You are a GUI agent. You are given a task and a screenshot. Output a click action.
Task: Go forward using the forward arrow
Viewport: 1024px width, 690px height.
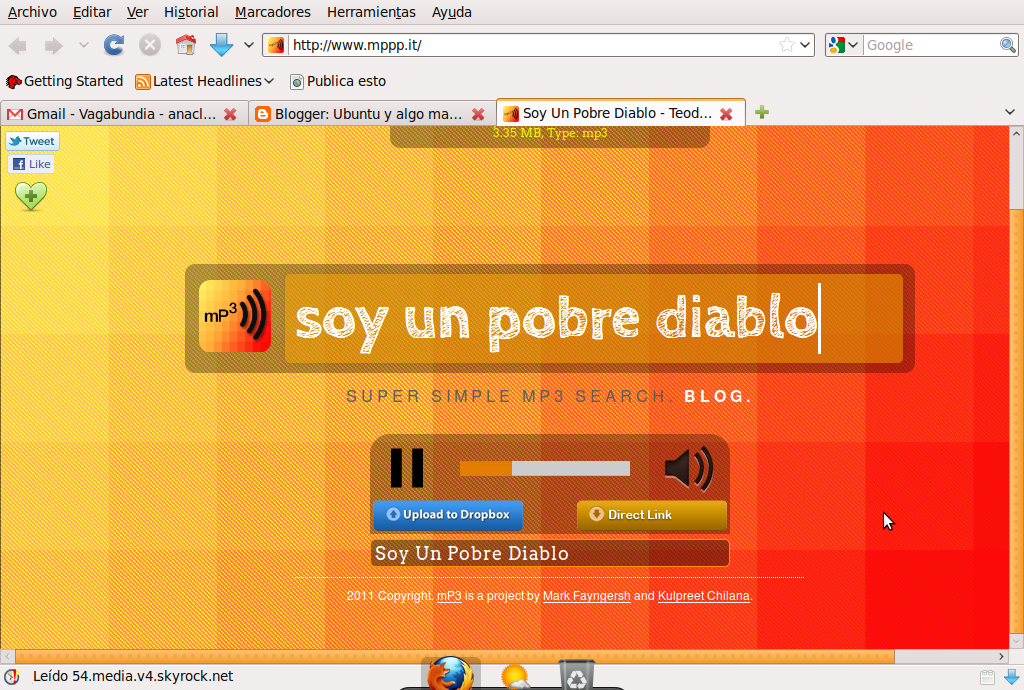click(54, 46)
